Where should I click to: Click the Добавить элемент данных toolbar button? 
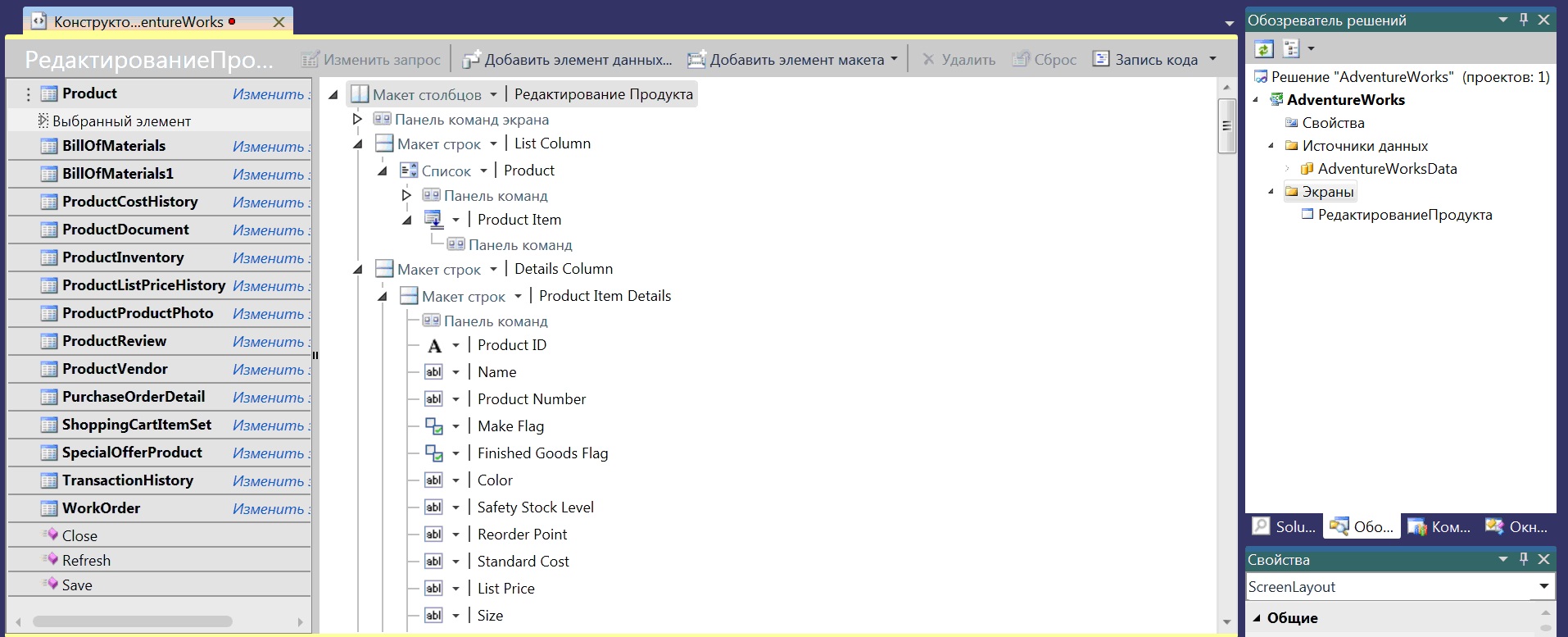tap(567, 60)
